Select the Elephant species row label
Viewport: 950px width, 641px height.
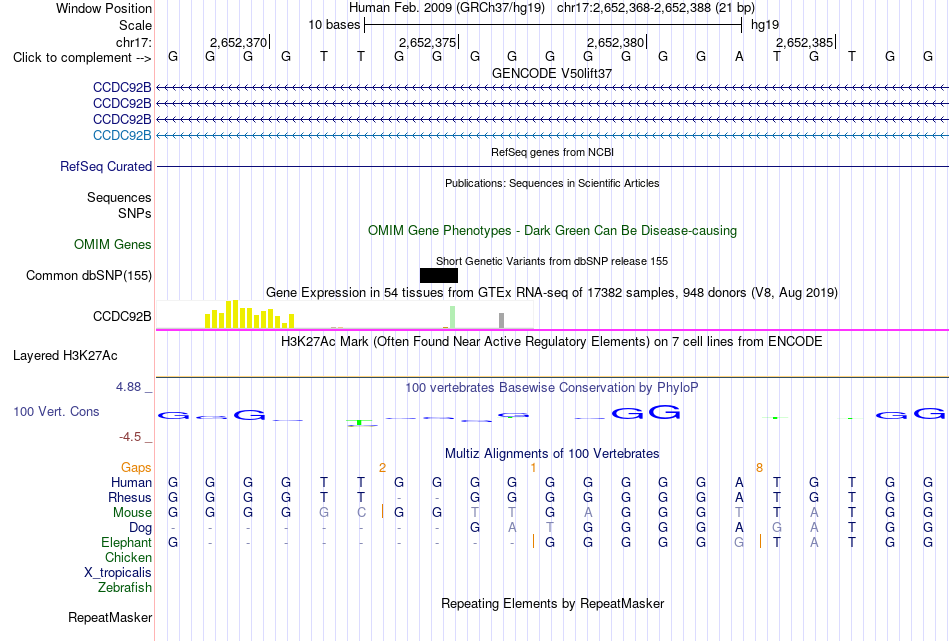coord(126,543)
